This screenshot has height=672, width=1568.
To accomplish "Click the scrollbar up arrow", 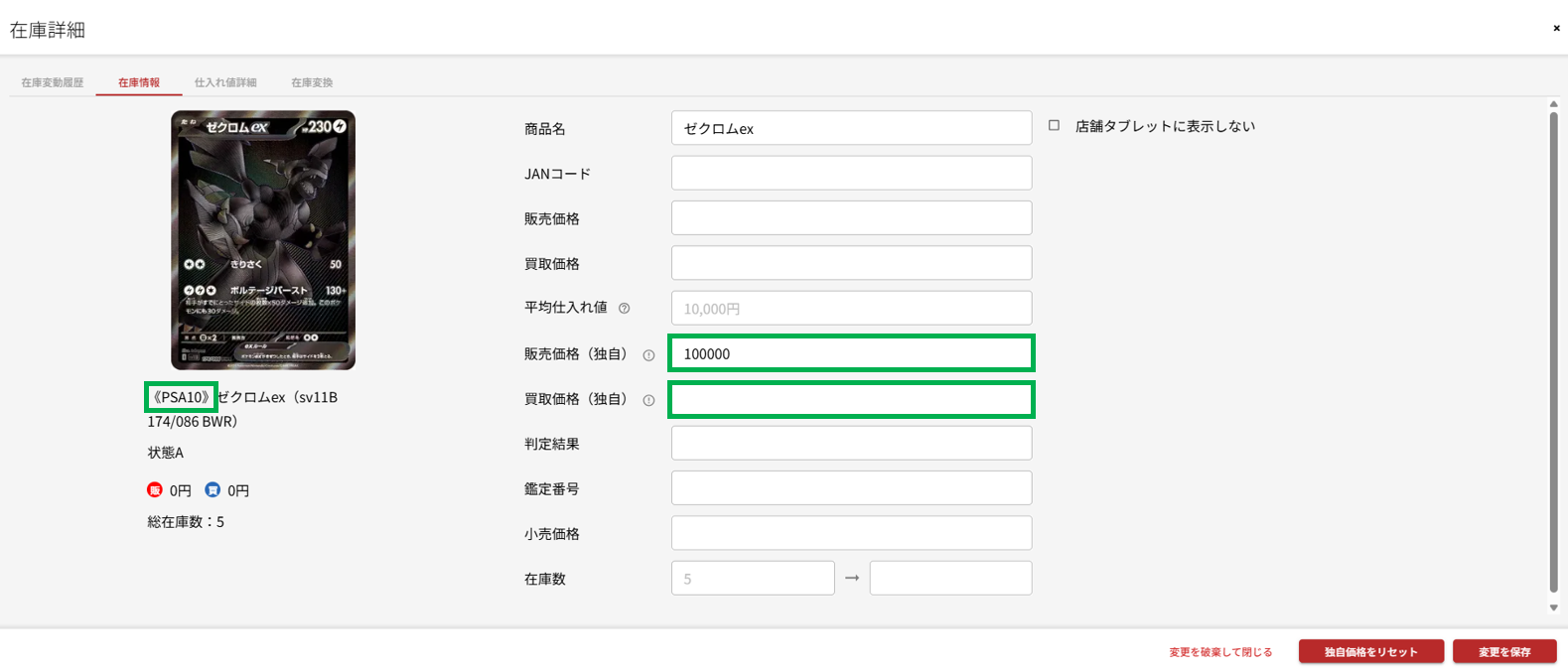I will pyautogui.click(x=1554, y=103).
